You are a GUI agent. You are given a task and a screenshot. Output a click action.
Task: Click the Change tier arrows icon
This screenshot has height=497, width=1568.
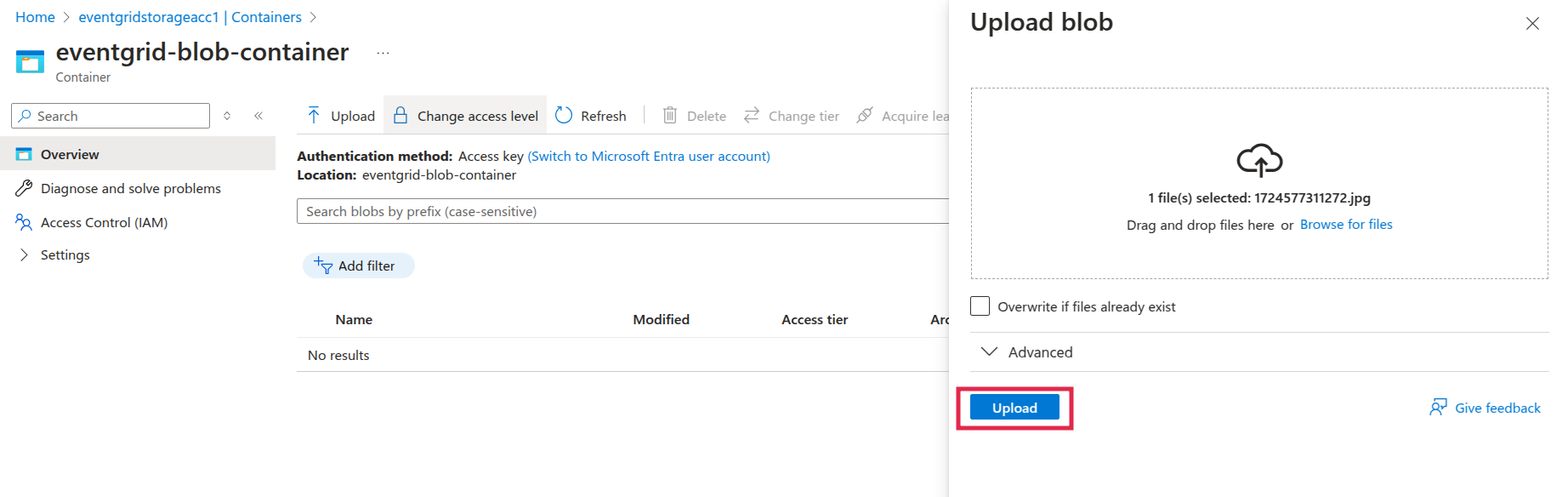click(752, 116)
